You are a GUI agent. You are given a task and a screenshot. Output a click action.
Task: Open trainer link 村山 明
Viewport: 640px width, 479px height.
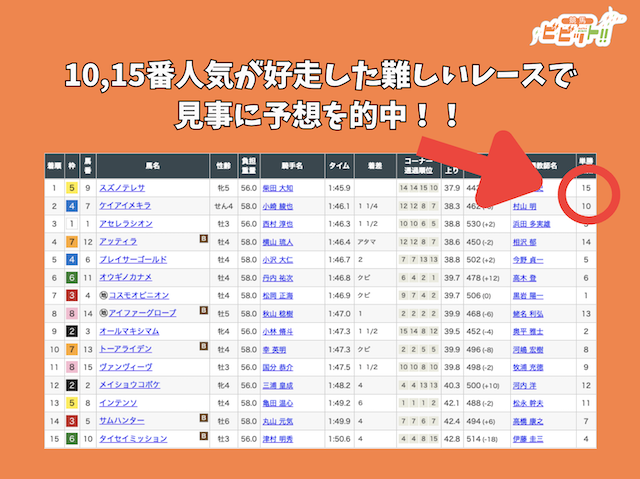[524, 206]
